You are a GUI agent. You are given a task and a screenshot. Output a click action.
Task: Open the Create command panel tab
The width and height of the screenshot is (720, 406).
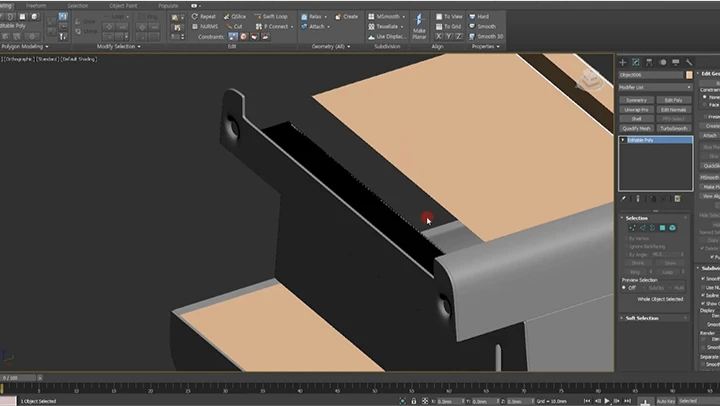623,62
